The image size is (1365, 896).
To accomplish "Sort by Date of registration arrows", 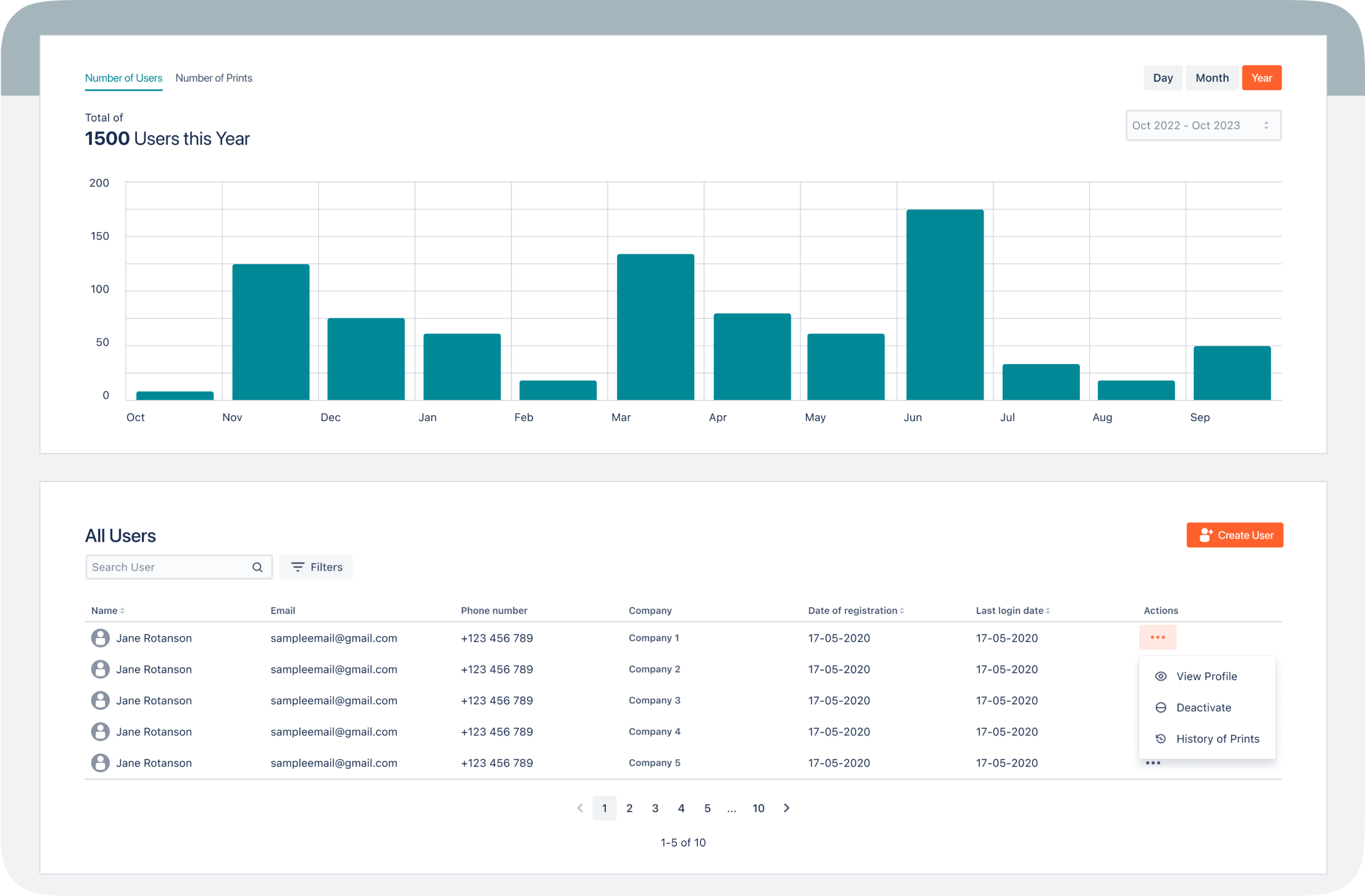I will [902, 611].
